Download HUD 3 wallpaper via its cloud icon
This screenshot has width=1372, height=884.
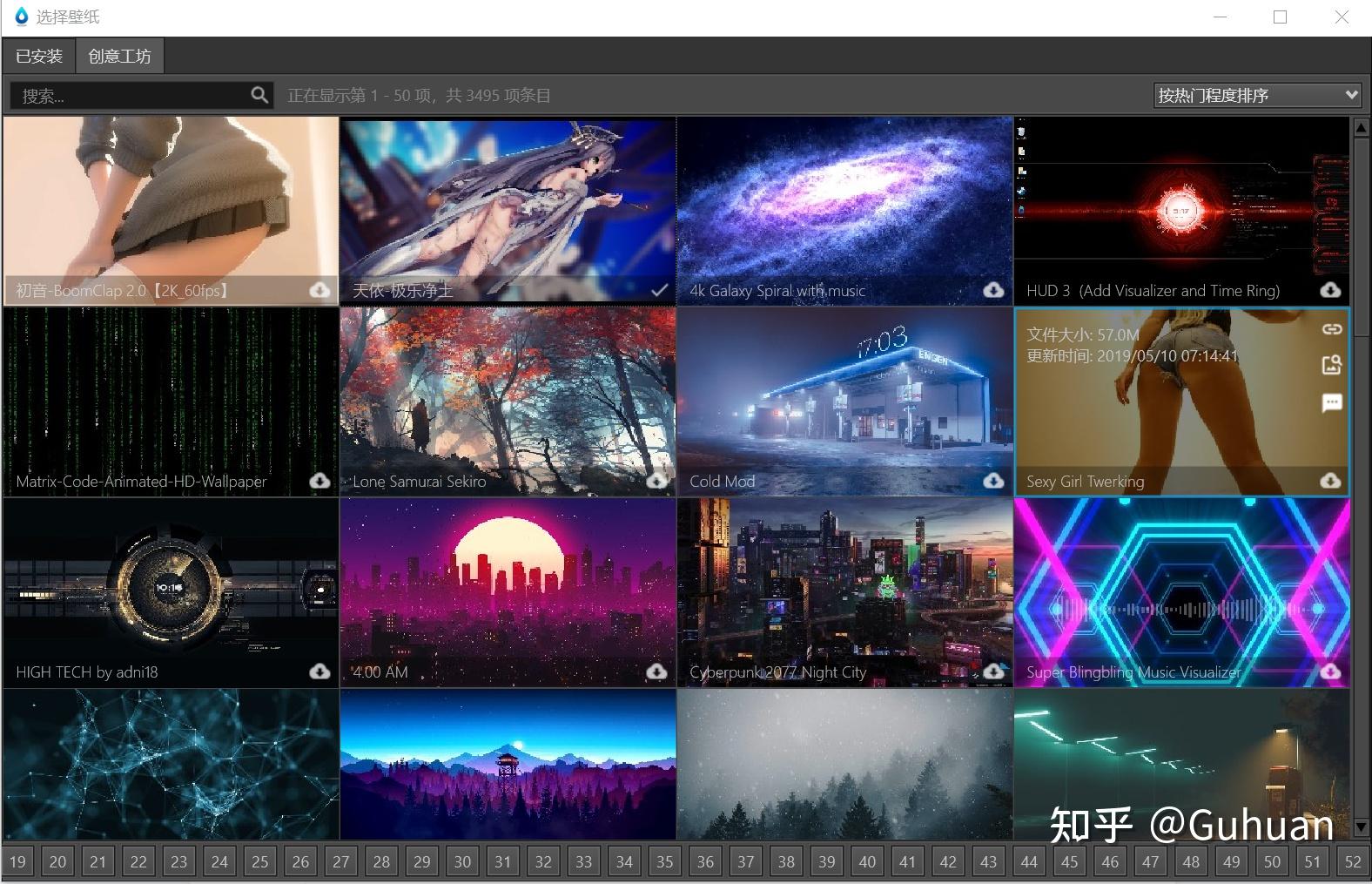(x=1330, y=290)
